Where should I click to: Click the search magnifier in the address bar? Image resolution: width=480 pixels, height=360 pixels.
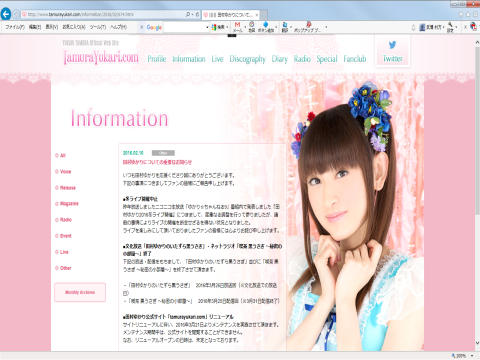pos(188,15)
